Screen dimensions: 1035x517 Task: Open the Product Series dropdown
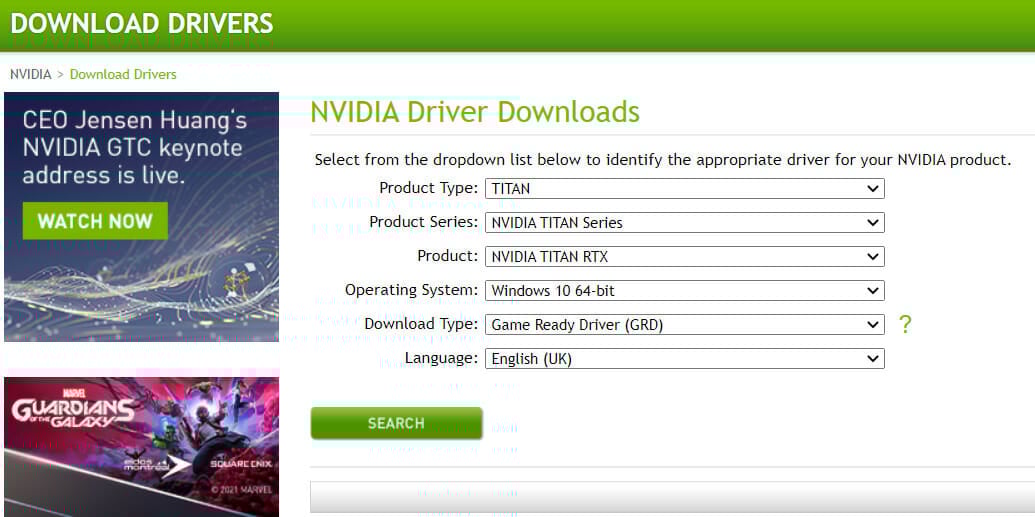[684, 223]
